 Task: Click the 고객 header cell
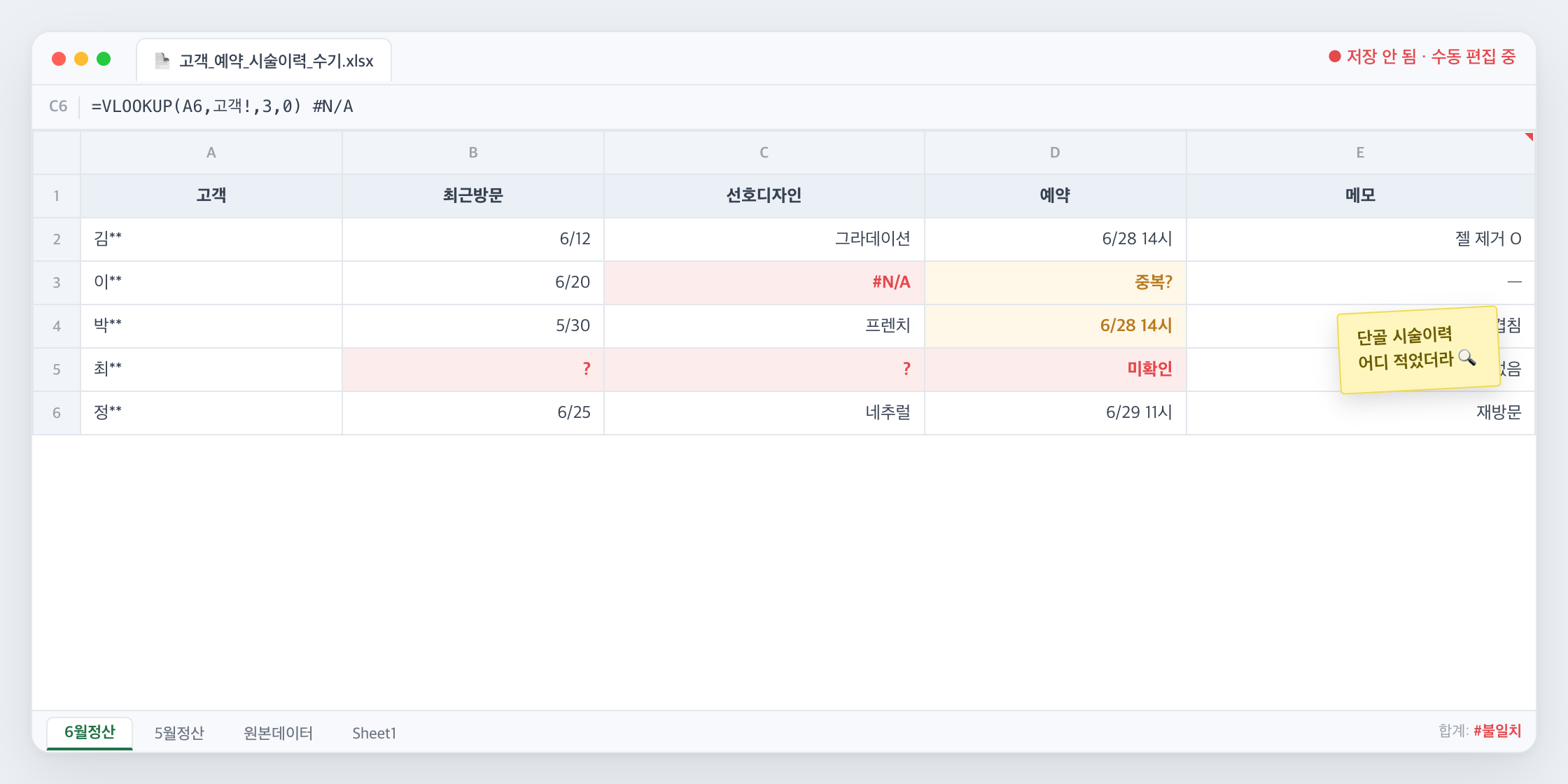[211, 196]
